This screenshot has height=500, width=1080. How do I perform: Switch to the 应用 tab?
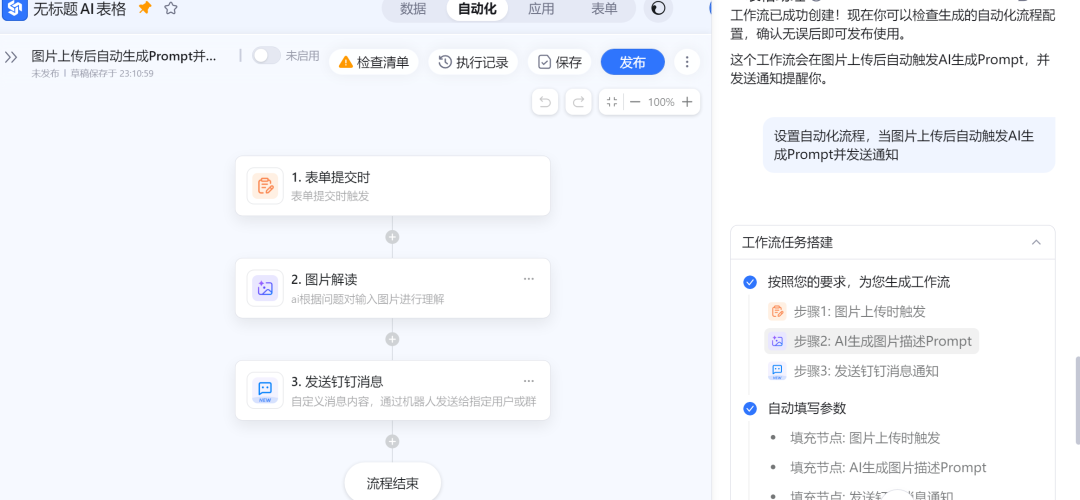541,9
